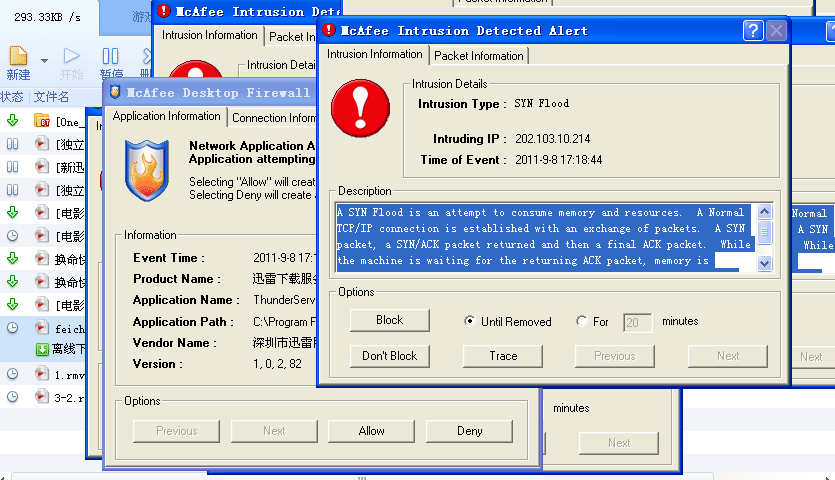Viewport: 835px width, 480px height.
Task: Click Next in Desktop Firewall window
Action: pos(274,431)
